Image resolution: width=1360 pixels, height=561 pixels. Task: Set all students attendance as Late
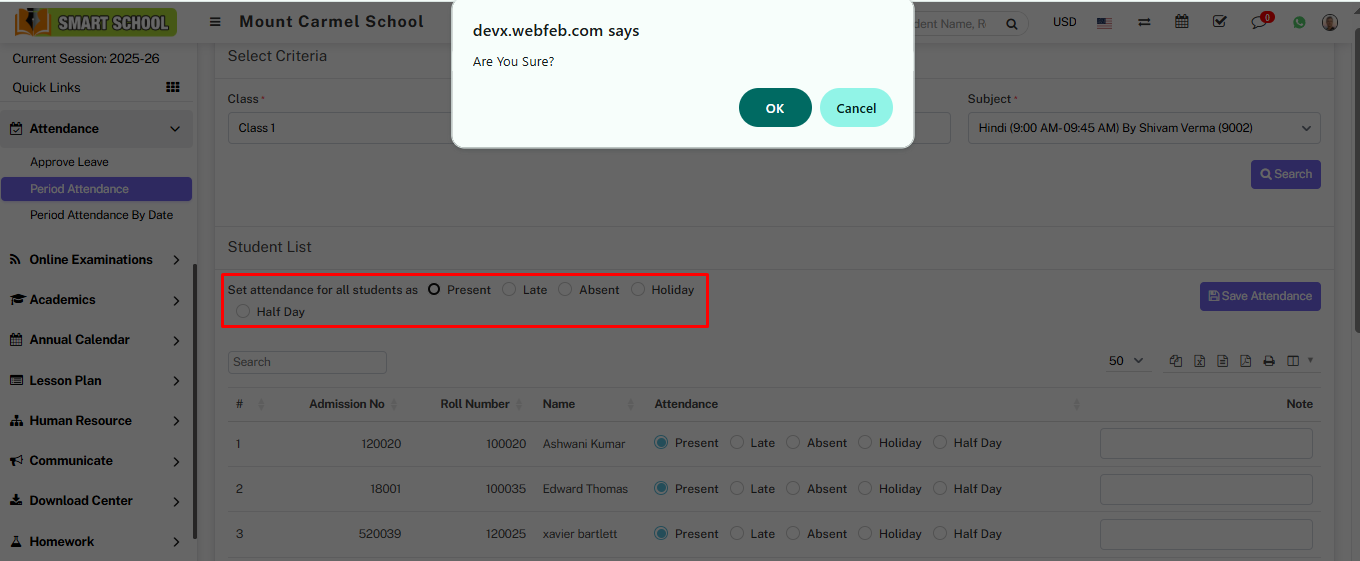click(x=509, y=290)
